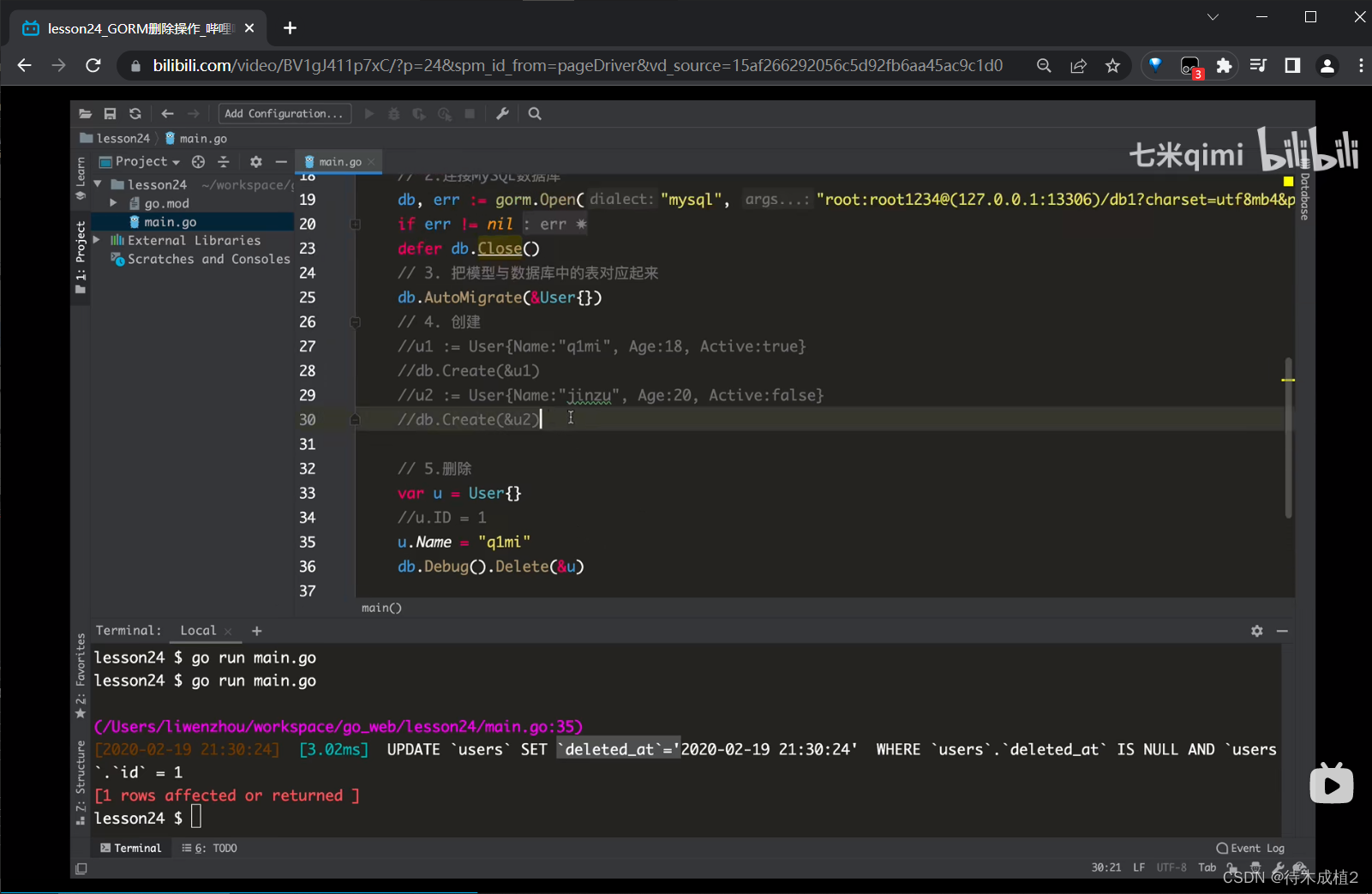Close the Local terminal tab

(x=228, y=631)
